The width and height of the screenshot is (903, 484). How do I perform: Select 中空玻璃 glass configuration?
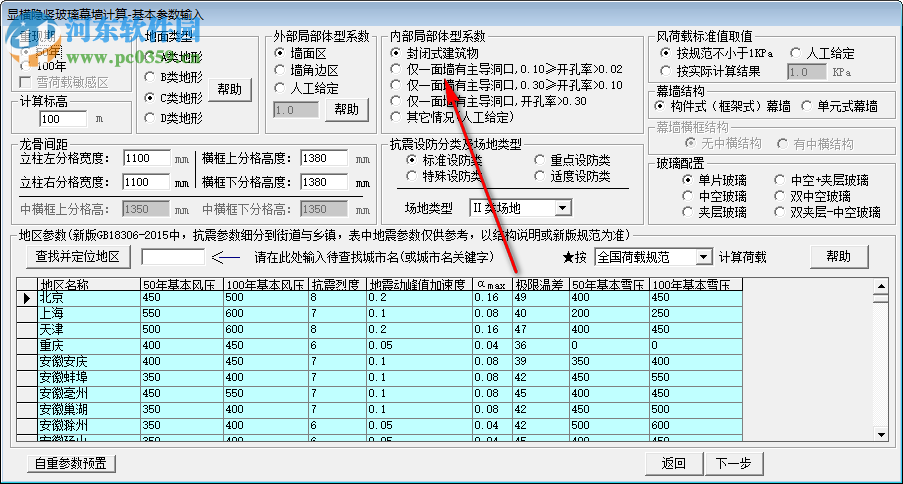click(x=715, y=196)
